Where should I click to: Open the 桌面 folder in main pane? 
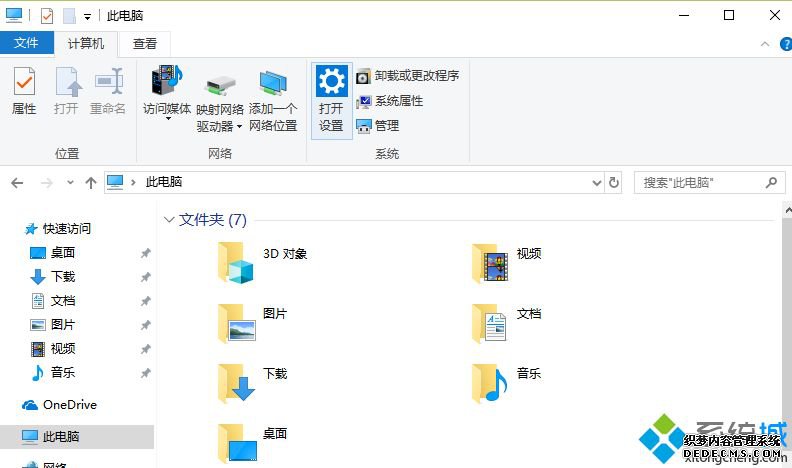click(x=253, y=443)
